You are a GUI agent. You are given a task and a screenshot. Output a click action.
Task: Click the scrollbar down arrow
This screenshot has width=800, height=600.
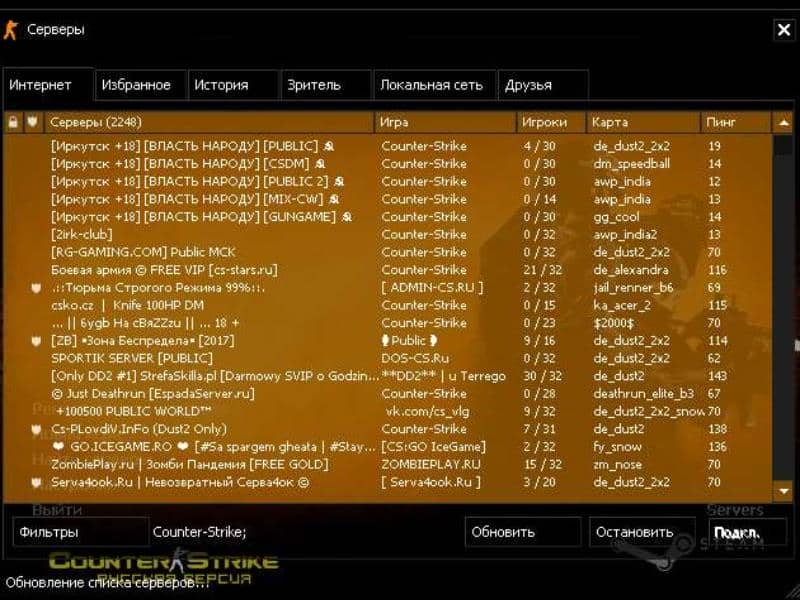783,491
